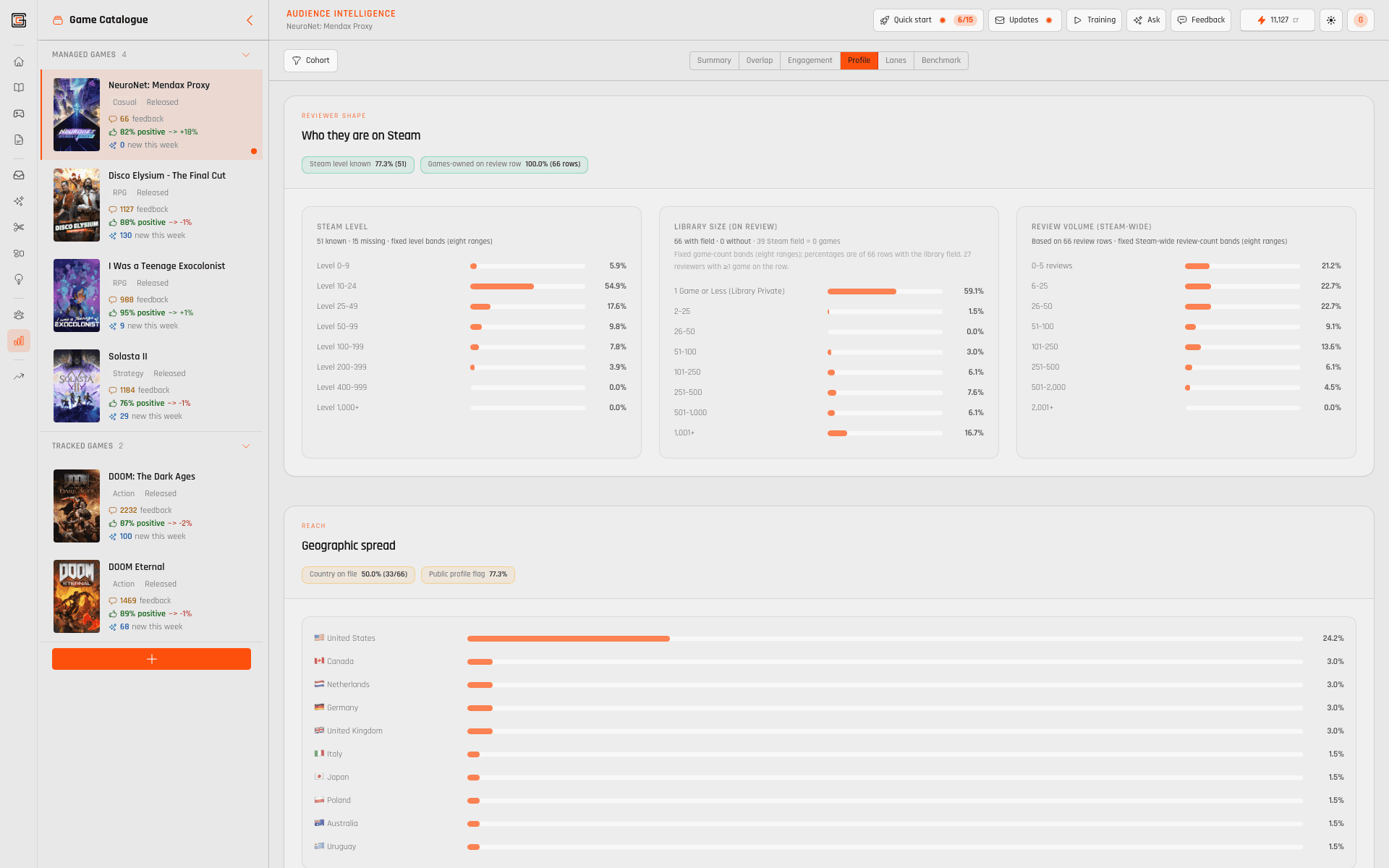Open the Home sidebar icon
Viewport: 1389px width, 868px height.
19,62
